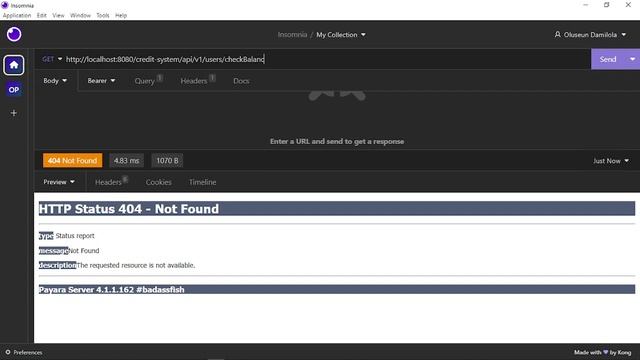Send the request
The image size is (640, 360).
(608, 59)
